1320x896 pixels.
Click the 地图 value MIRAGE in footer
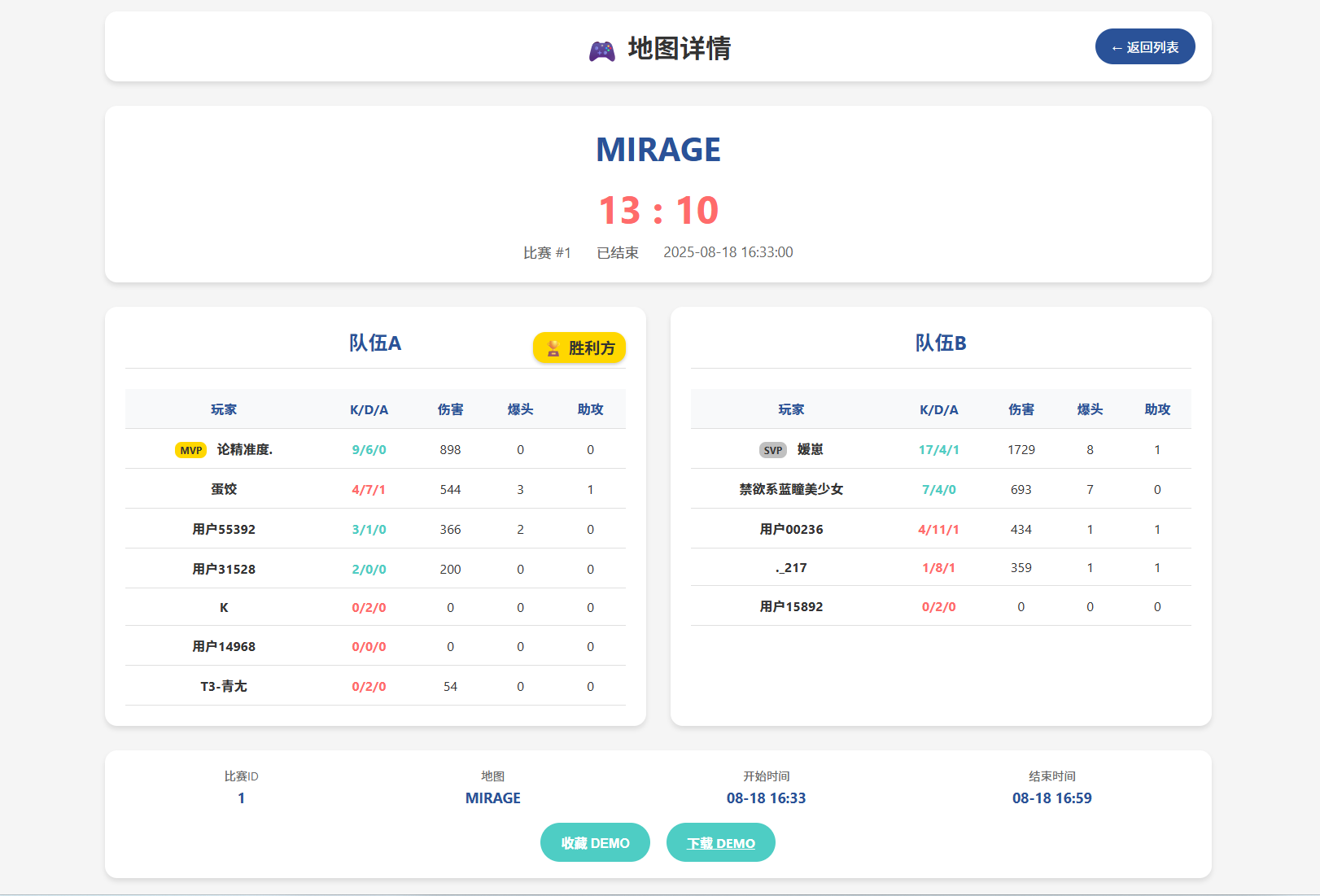[493, 798]
